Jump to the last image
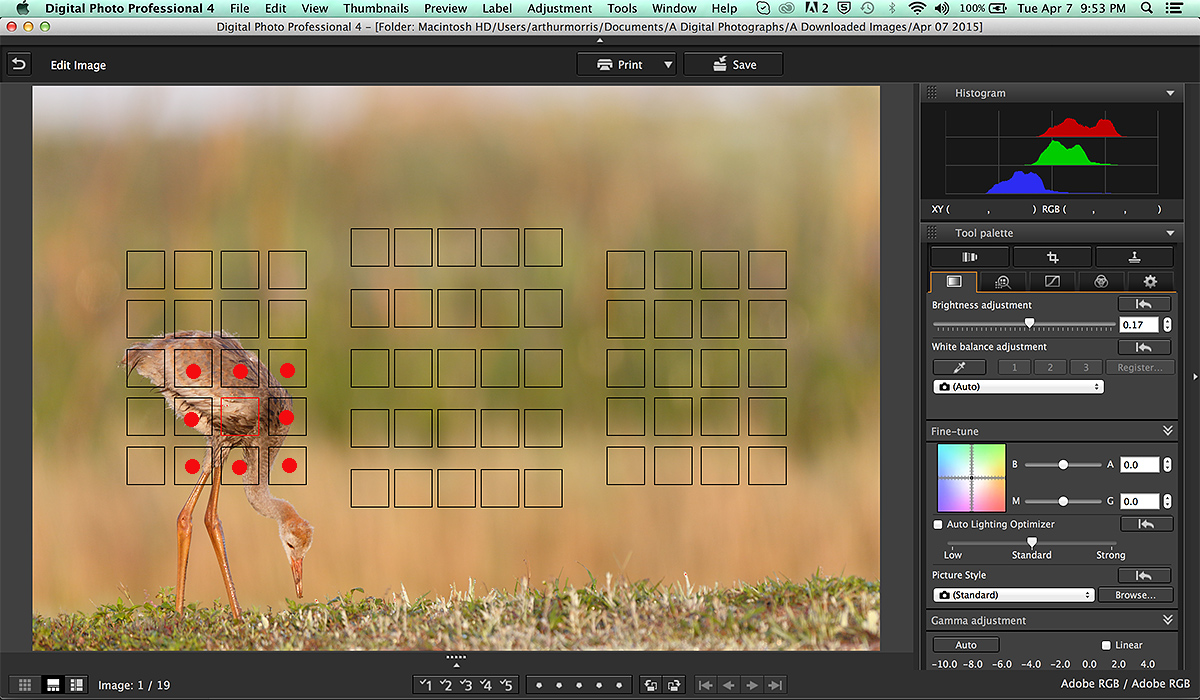The image size is (1200, 700). (x=775, y=685)
